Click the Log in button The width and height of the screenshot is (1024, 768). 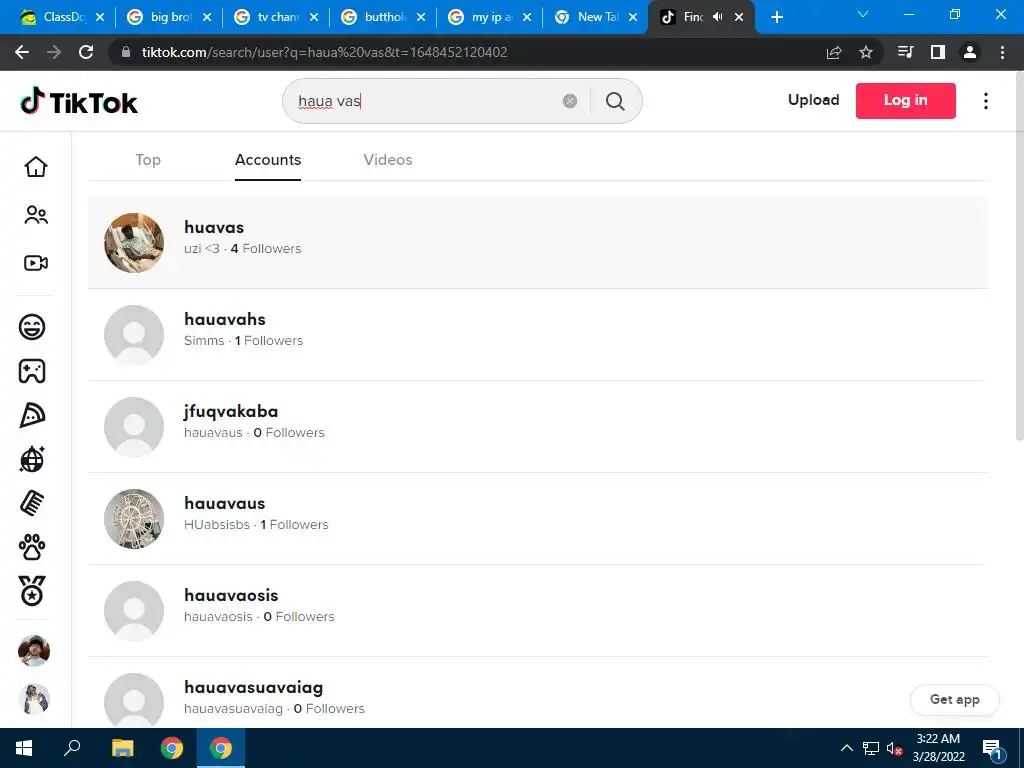pos(905,101)
